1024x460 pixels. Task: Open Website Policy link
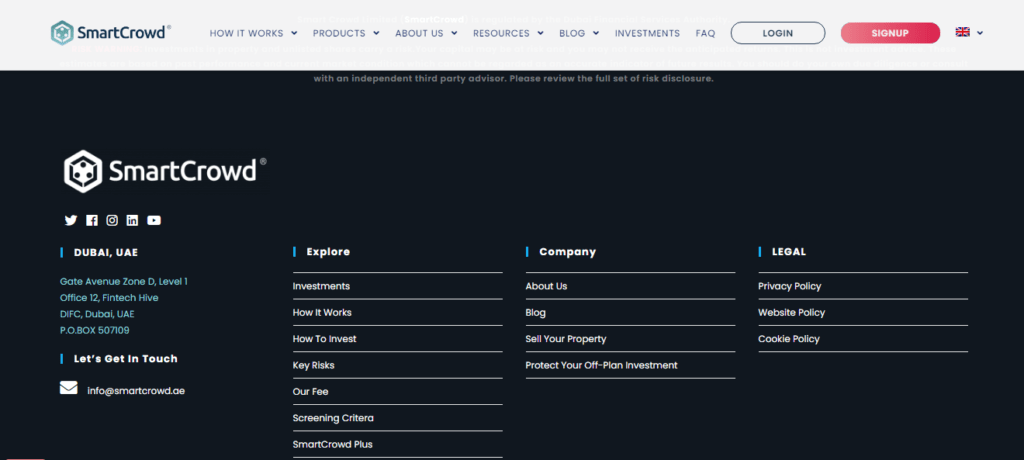click(x=792, y=312)
